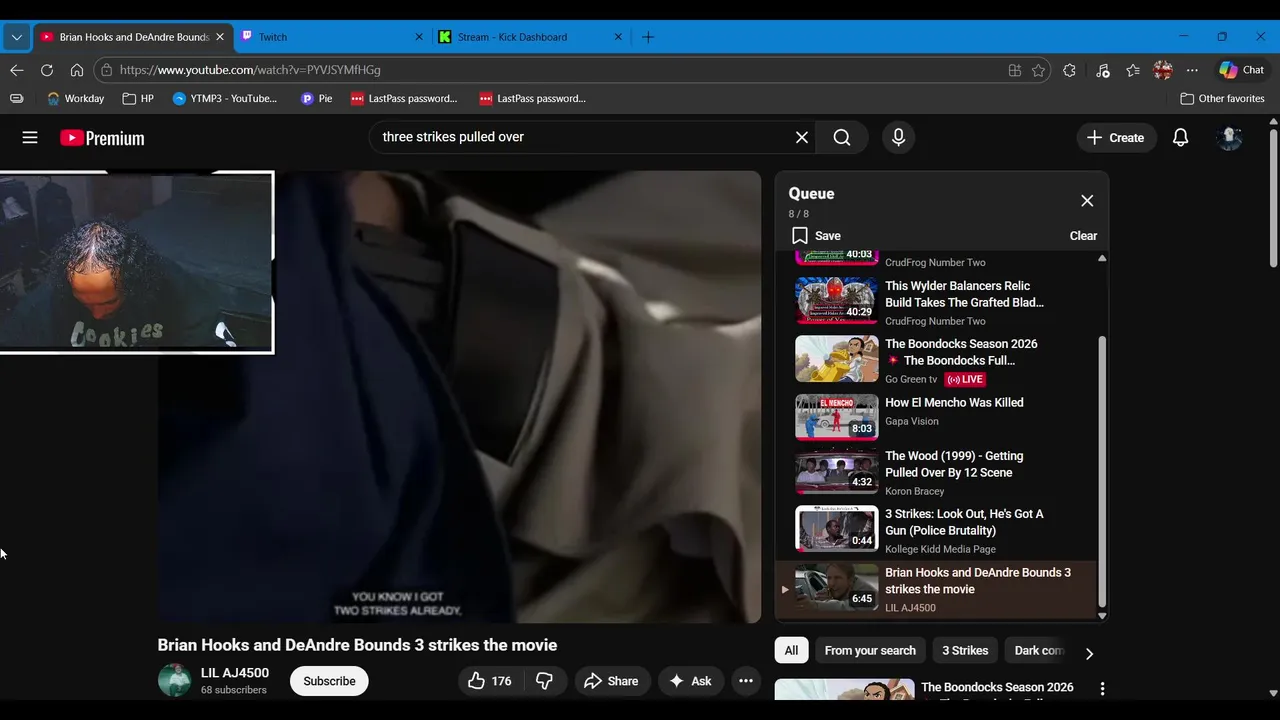The height and width of the screenshot is (720, 1280).
Task: Show more filter chips with right arrow
Action: (x=1089, y=653)
